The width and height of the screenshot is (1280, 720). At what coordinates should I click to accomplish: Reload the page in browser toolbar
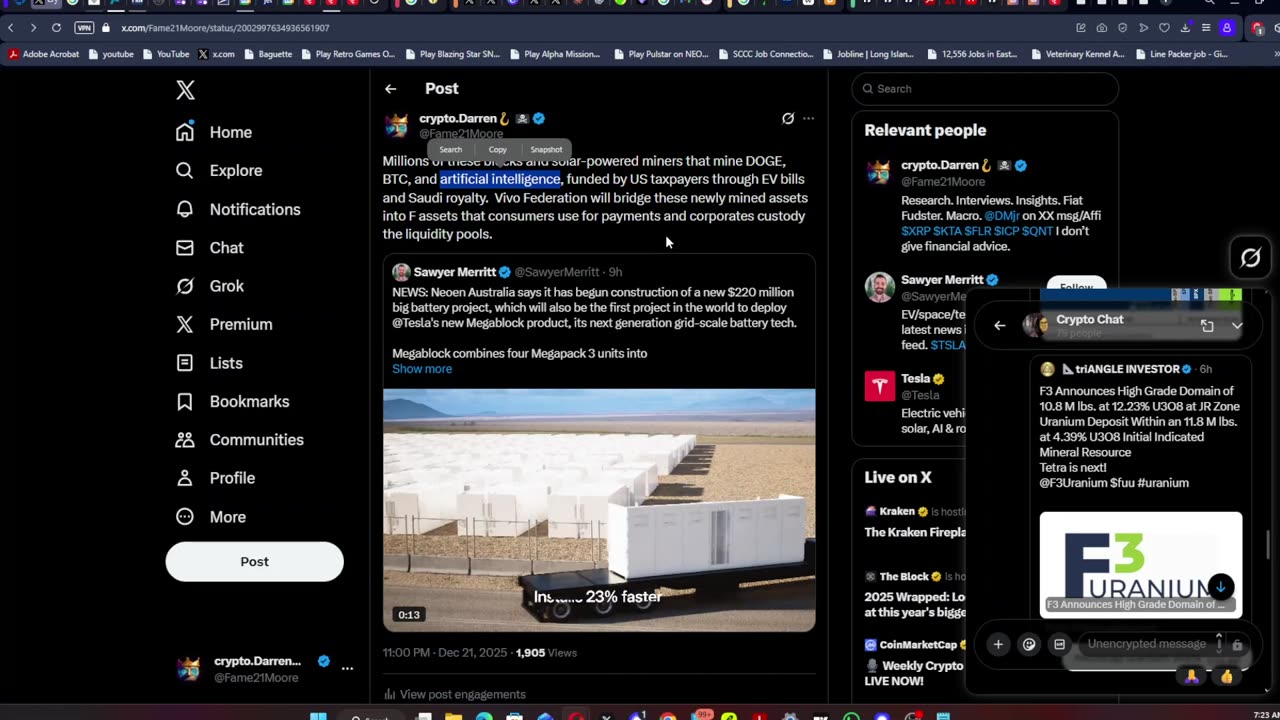point(56,28)
